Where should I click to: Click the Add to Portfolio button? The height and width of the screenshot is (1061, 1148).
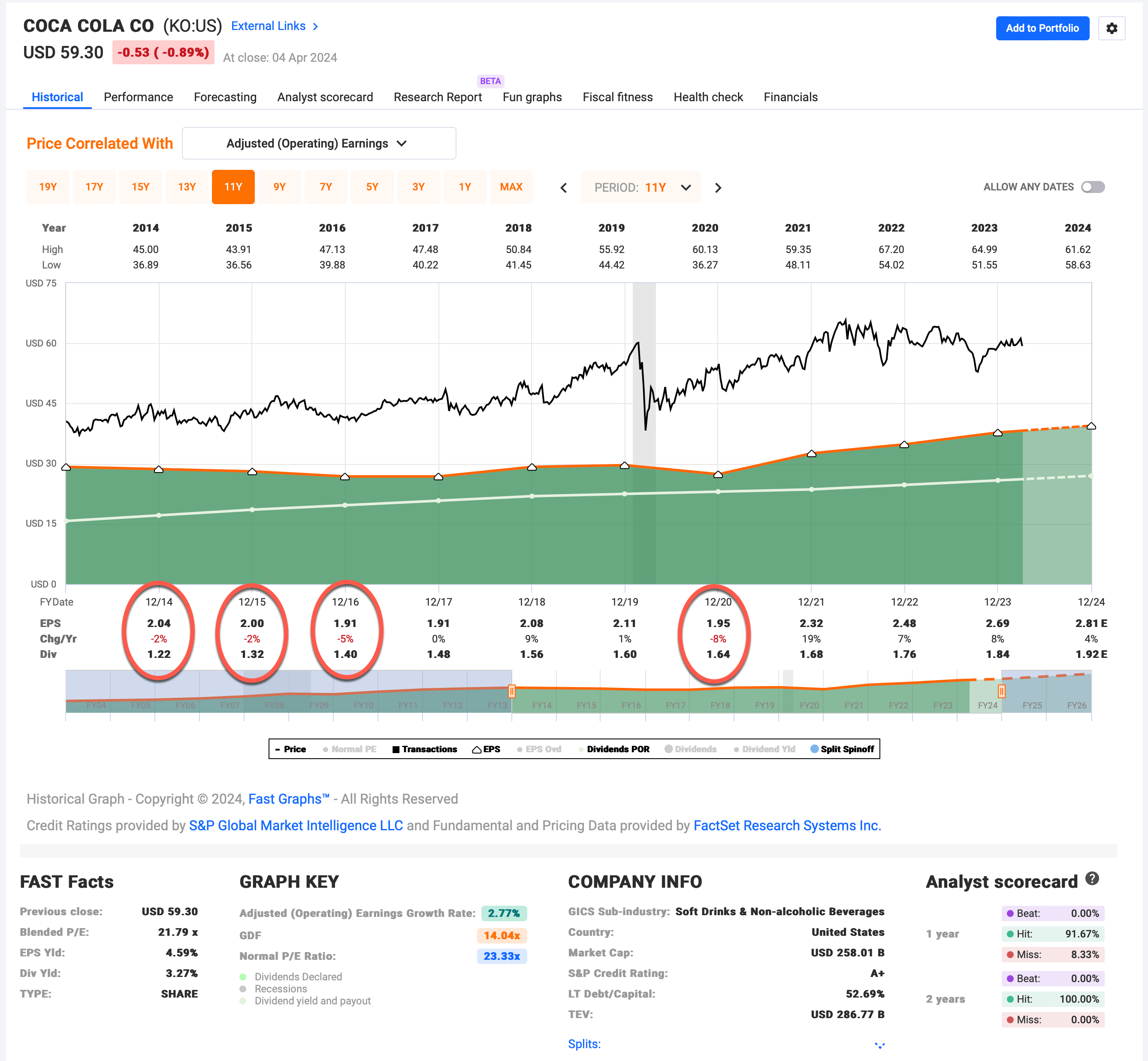click(x=1042, y=27)
